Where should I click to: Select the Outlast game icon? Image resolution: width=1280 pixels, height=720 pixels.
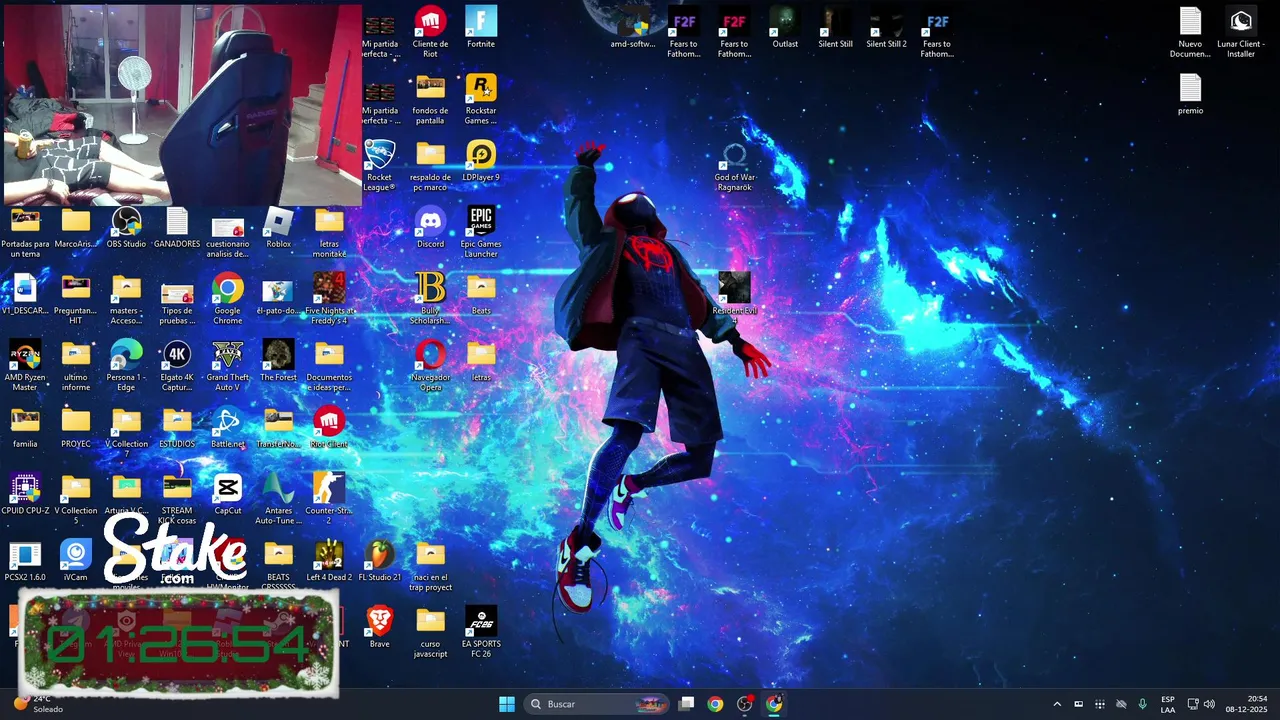[785, 27]
